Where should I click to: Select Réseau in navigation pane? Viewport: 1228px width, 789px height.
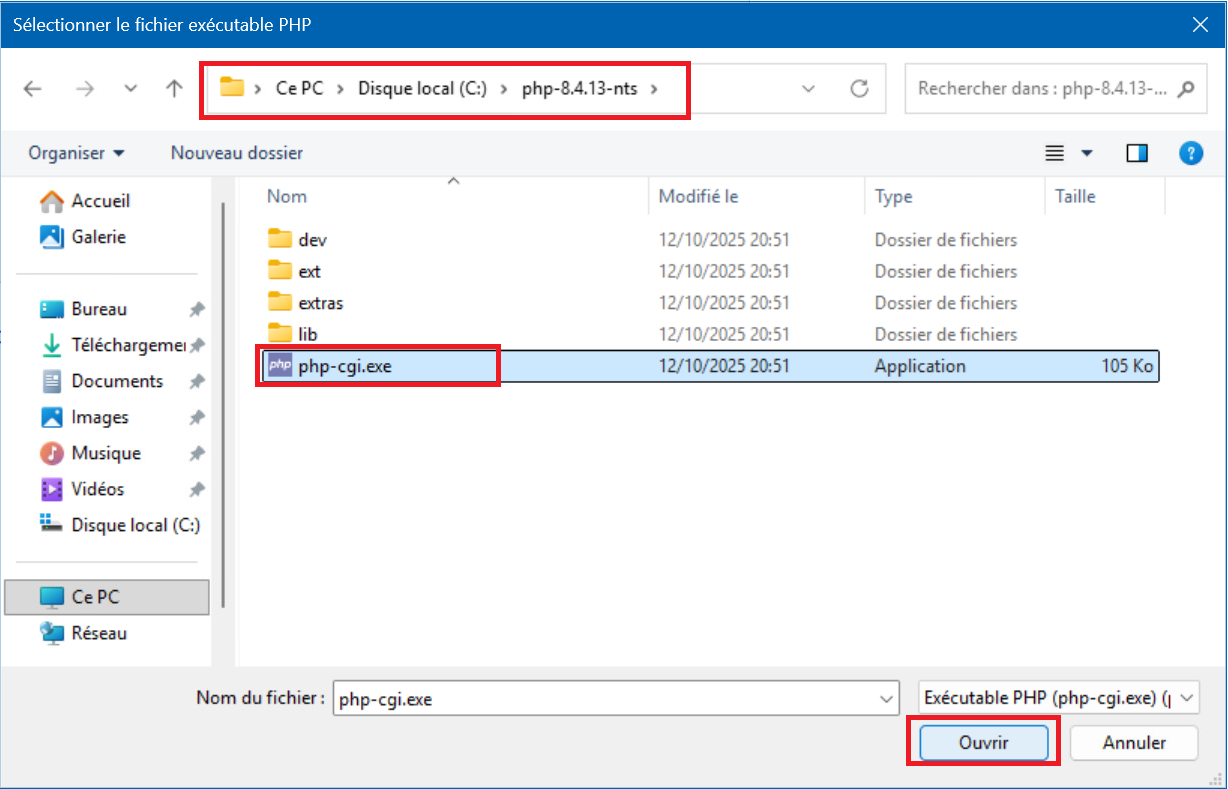pos(99,633)
